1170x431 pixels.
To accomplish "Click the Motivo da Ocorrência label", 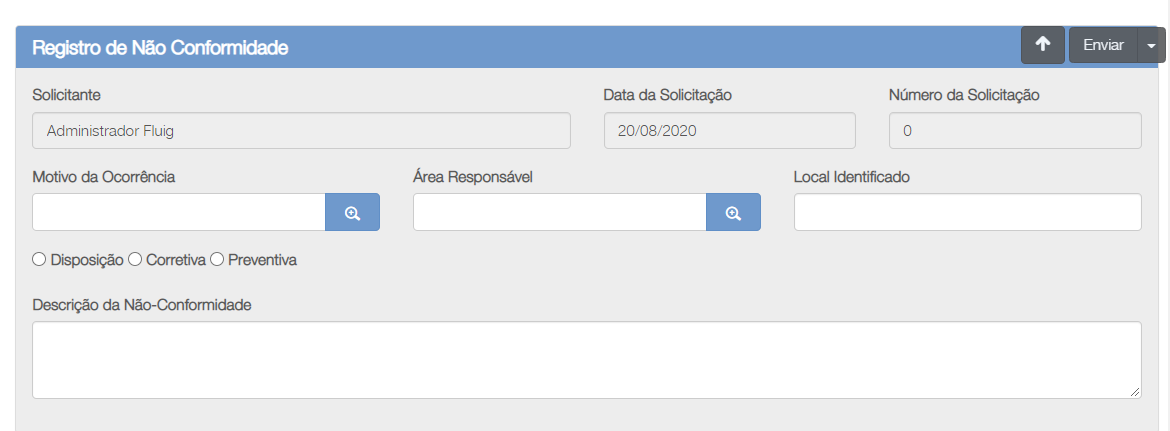I will pyautogui.click(x=104, y=177).
